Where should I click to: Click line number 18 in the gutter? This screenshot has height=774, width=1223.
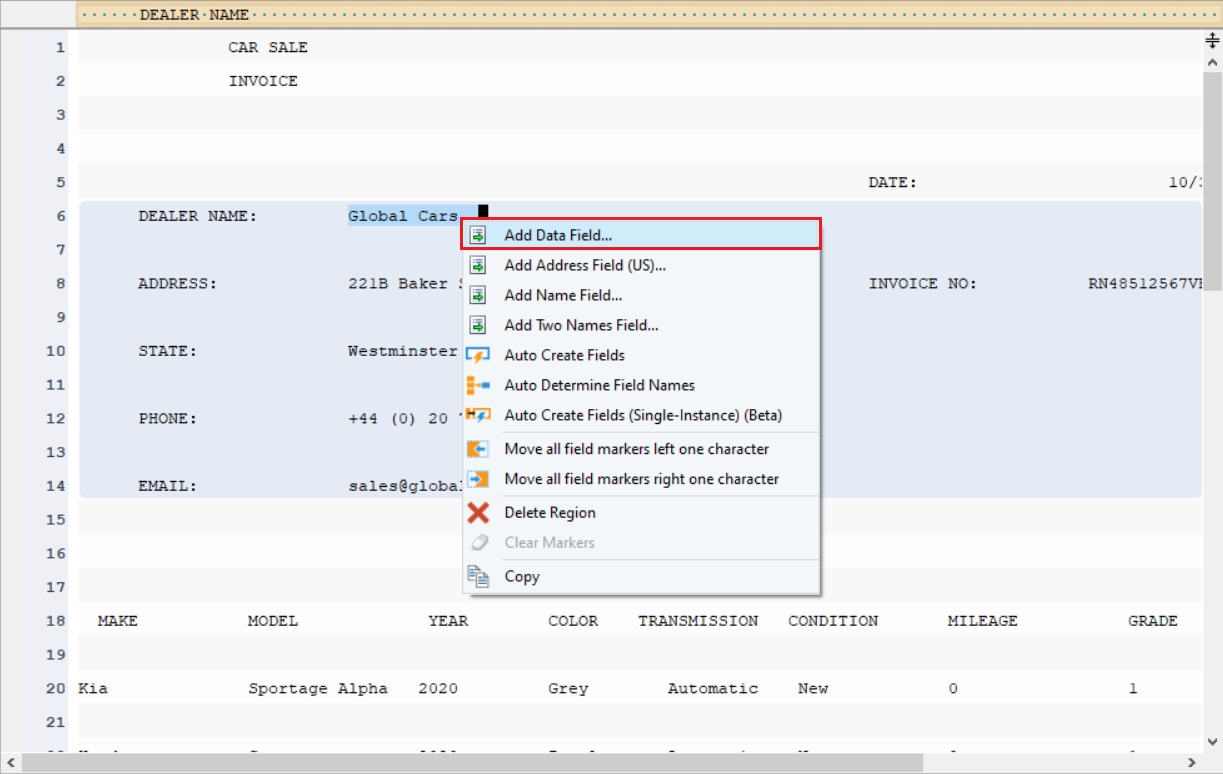tap(60, 621)
